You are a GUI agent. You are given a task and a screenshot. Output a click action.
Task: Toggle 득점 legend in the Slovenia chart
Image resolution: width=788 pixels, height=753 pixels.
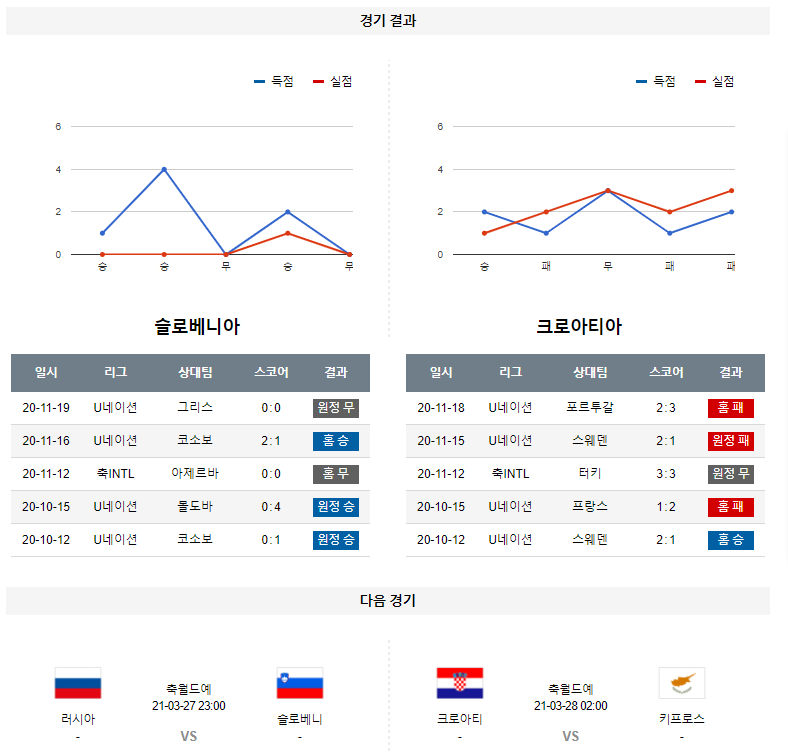[274, 82]
